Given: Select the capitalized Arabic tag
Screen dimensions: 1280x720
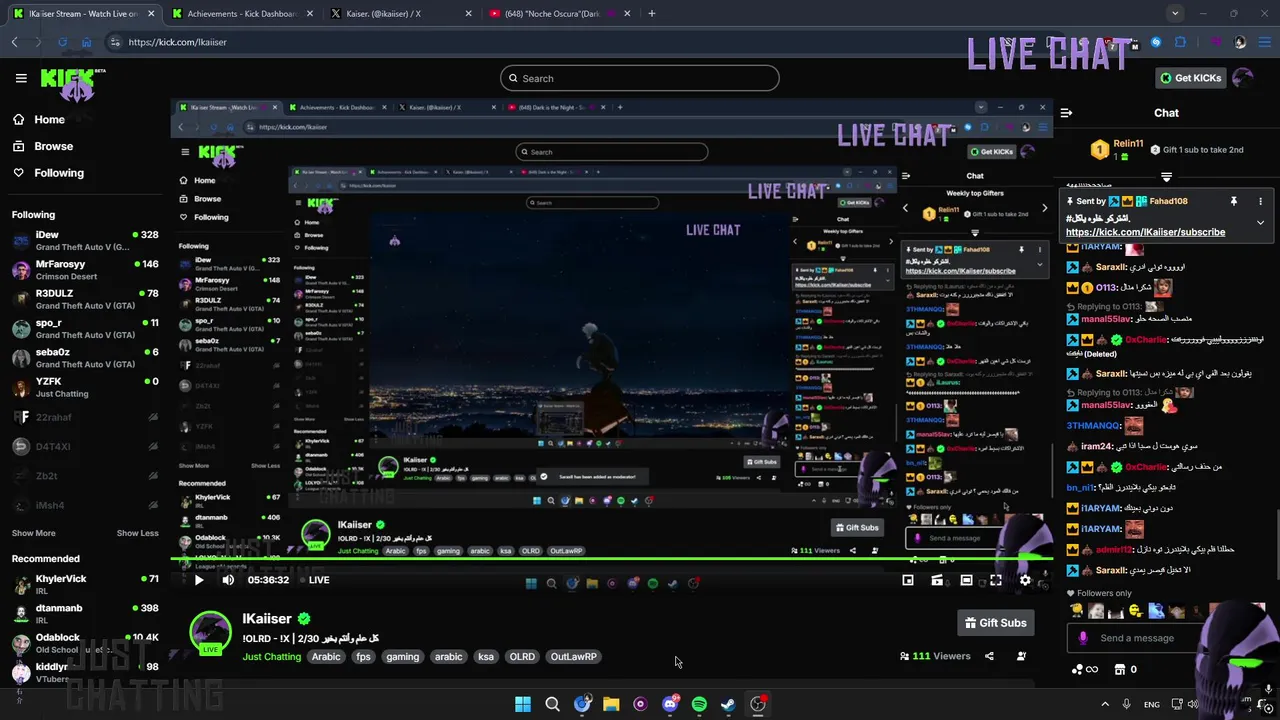Looking at the screenshot, I should (326, 657).
